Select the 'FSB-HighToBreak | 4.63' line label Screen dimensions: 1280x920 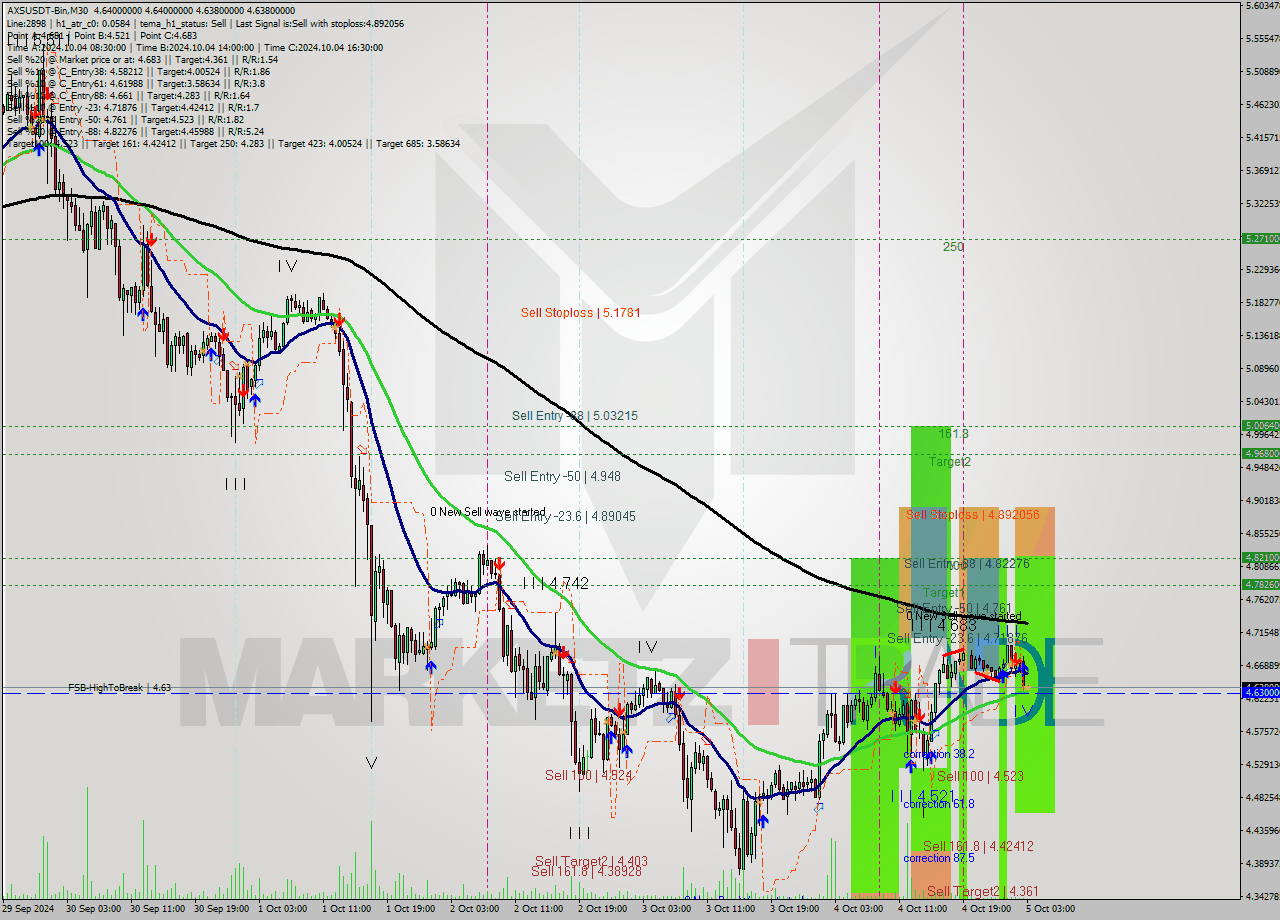119,688
